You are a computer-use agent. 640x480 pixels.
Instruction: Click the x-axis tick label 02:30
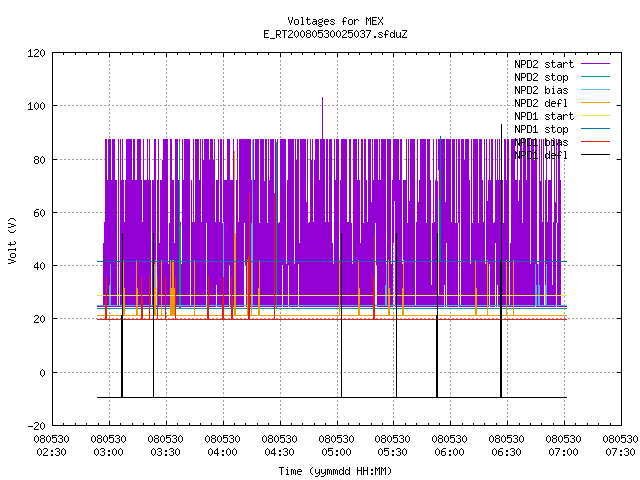pyautogui.click(x=51, y=453)
